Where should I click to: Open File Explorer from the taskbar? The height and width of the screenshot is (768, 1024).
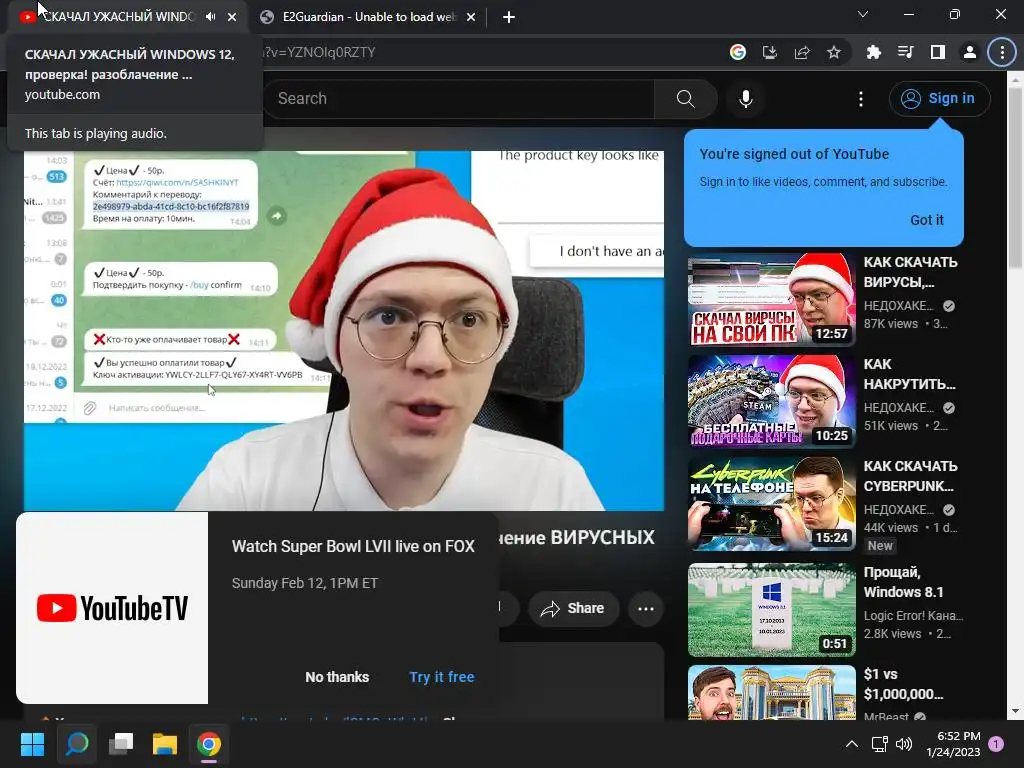(x=165, y=744)
